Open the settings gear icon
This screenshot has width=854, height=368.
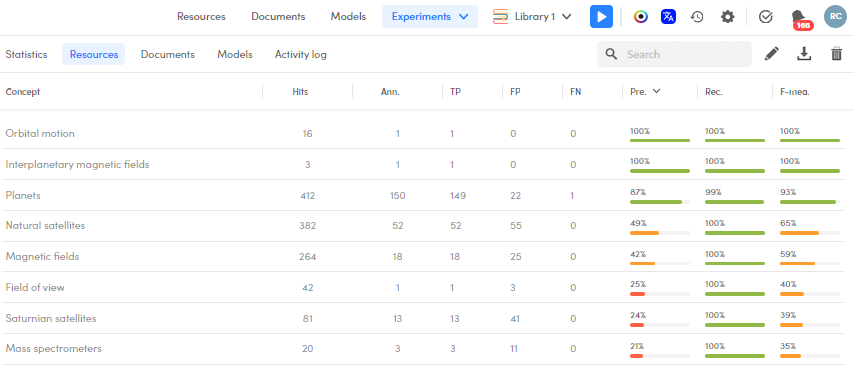[728, 17]
